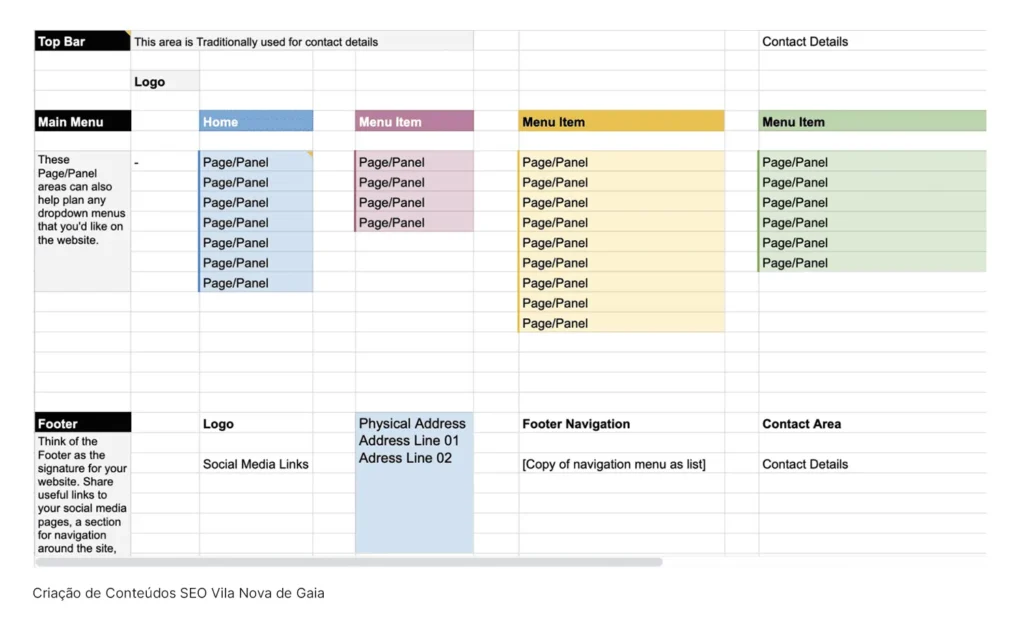This screenshot has width=1024, height=620.
Task: Select the Contact Area heading cell
Action: [x=800, y=424]
